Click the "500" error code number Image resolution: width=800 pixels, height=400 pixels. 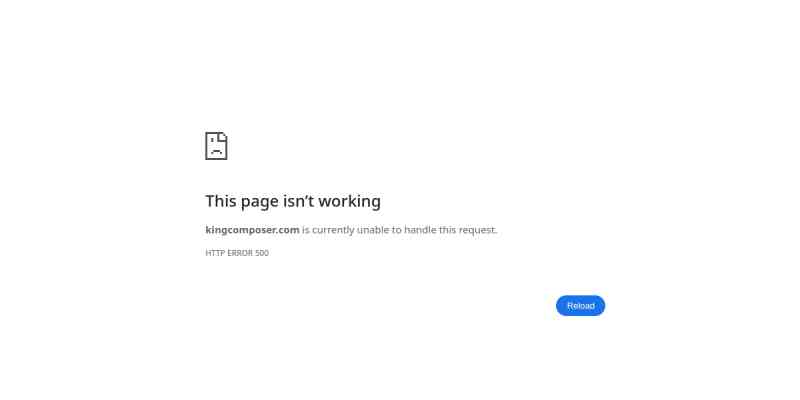(x=262, y=253)
